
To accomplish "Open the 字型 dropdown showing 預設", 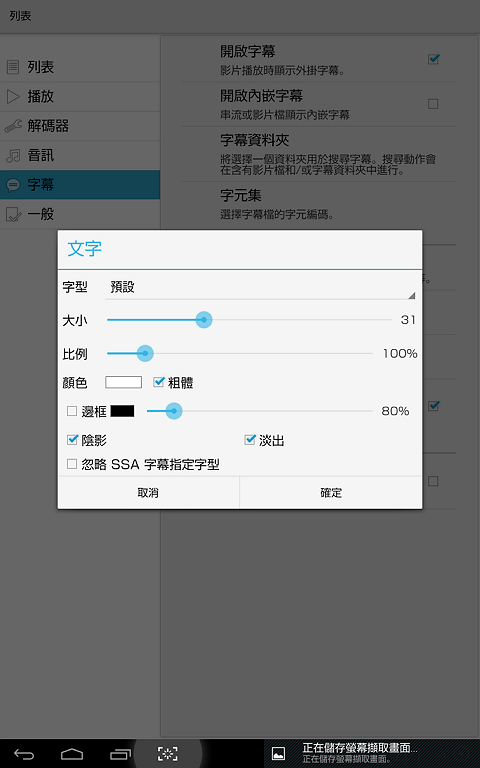I will [x=261, y=288].
